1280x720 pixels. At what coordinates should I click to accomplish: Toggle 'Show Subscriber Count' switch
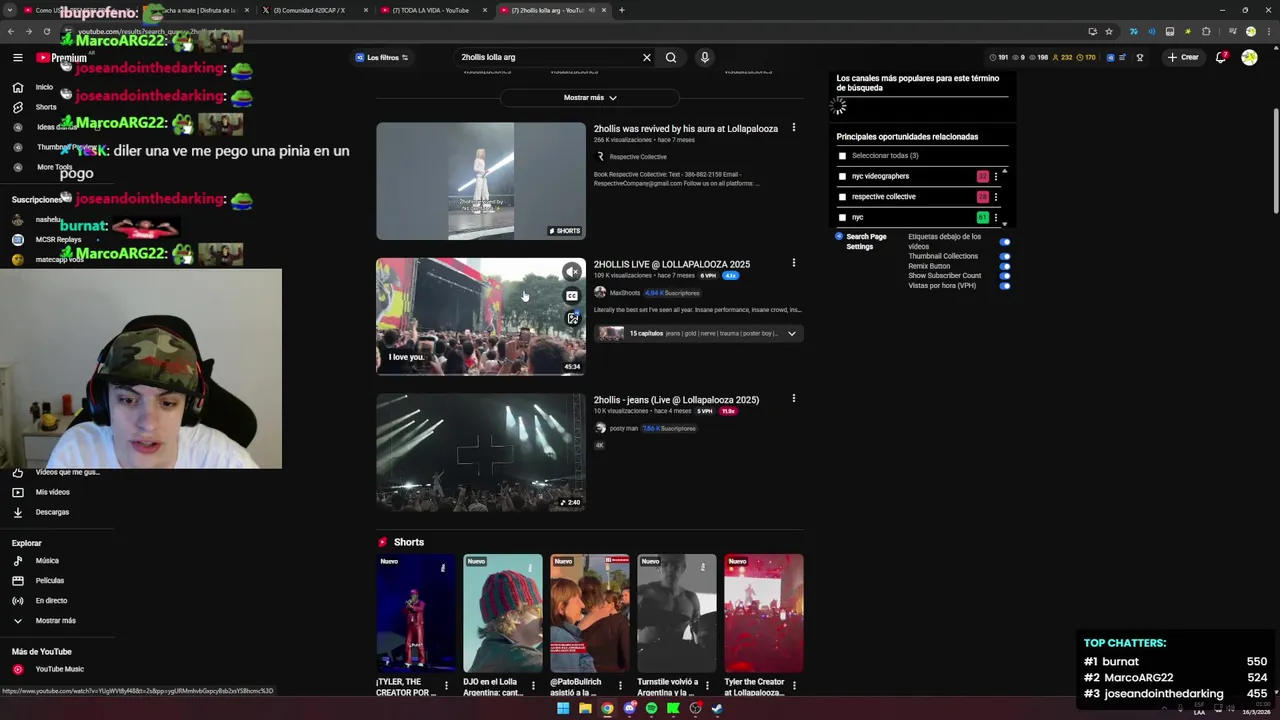click(x=1005, y=276)
